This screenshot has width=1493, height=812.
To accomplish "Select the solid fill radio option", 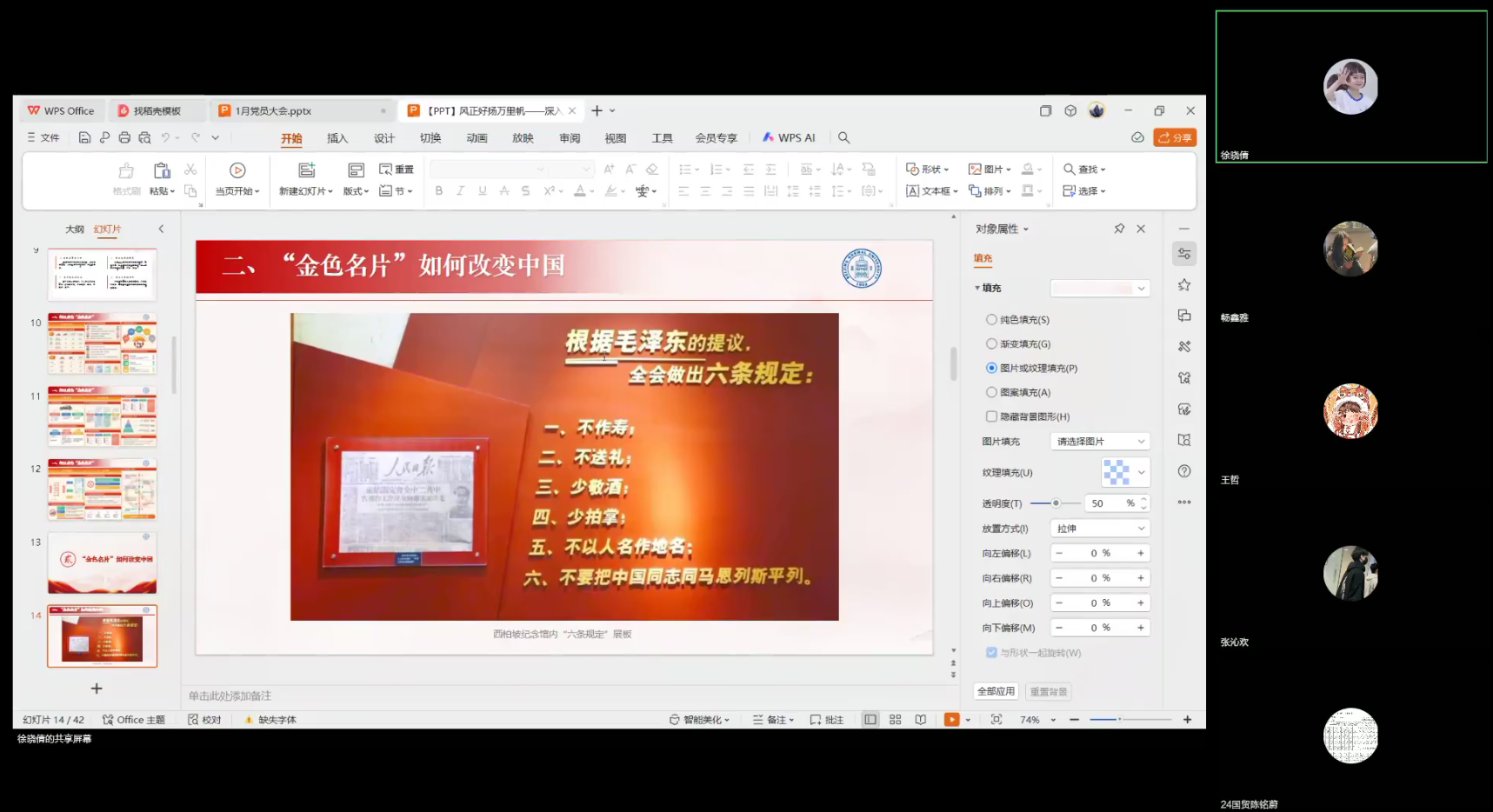I will [991, 320].
